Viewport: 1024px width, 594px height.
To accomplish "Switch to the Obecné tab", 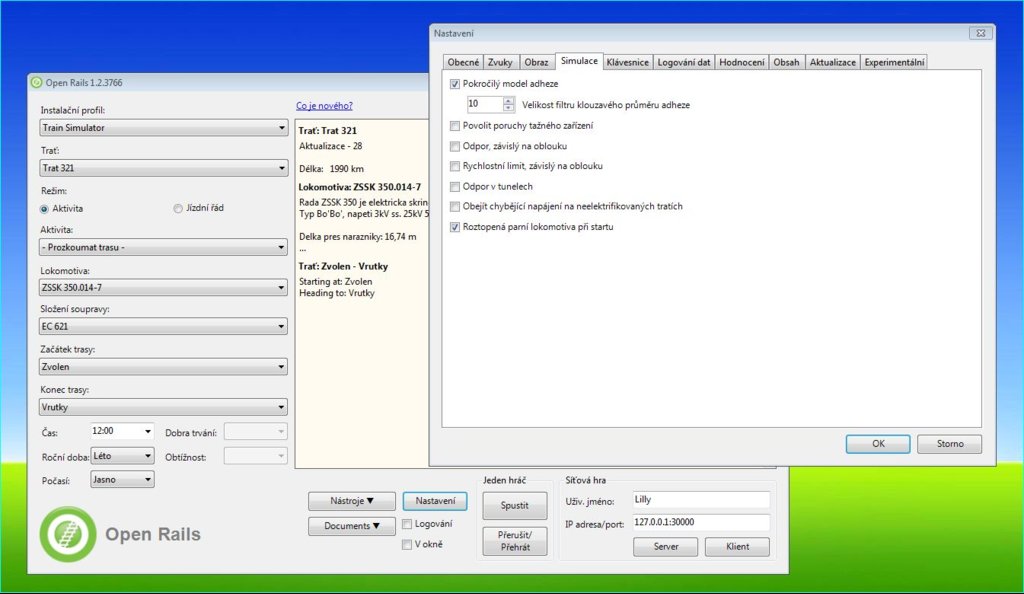I will point(463,62).
